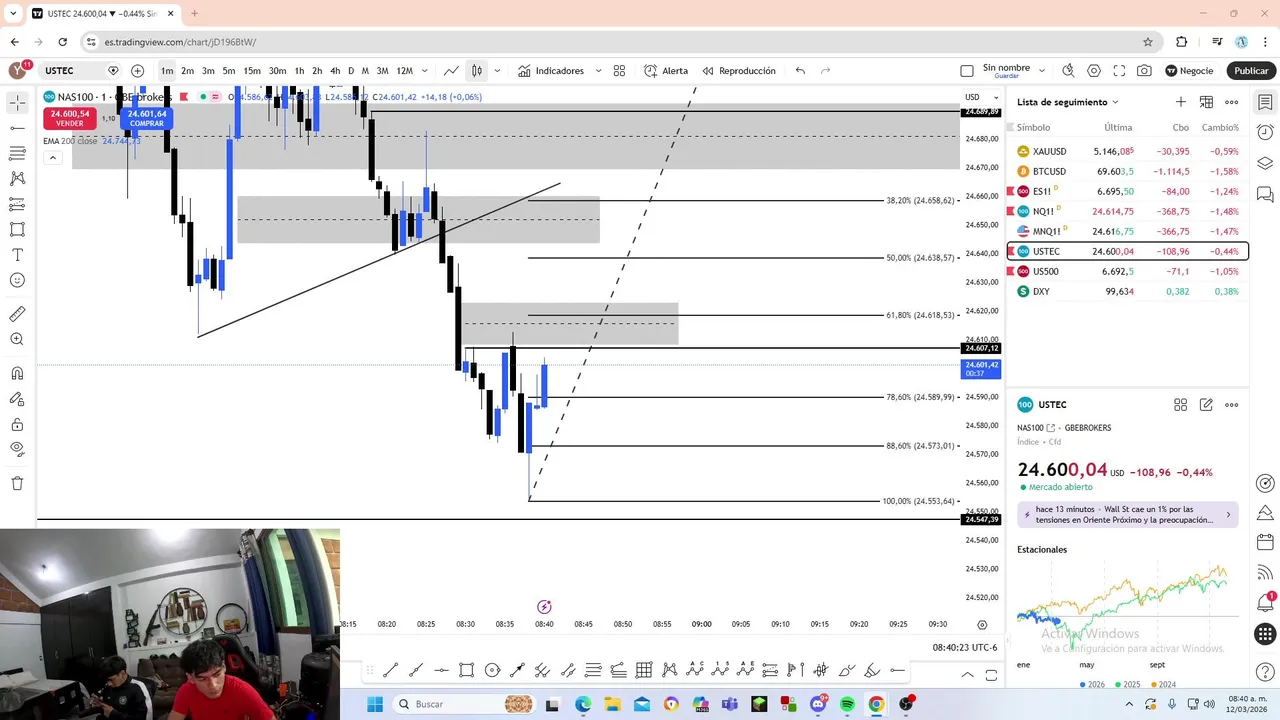Viewport: 1280px width, 720px height.
Task: Open the Lista de seguimiento dropdown
Action: [1067, 102]
